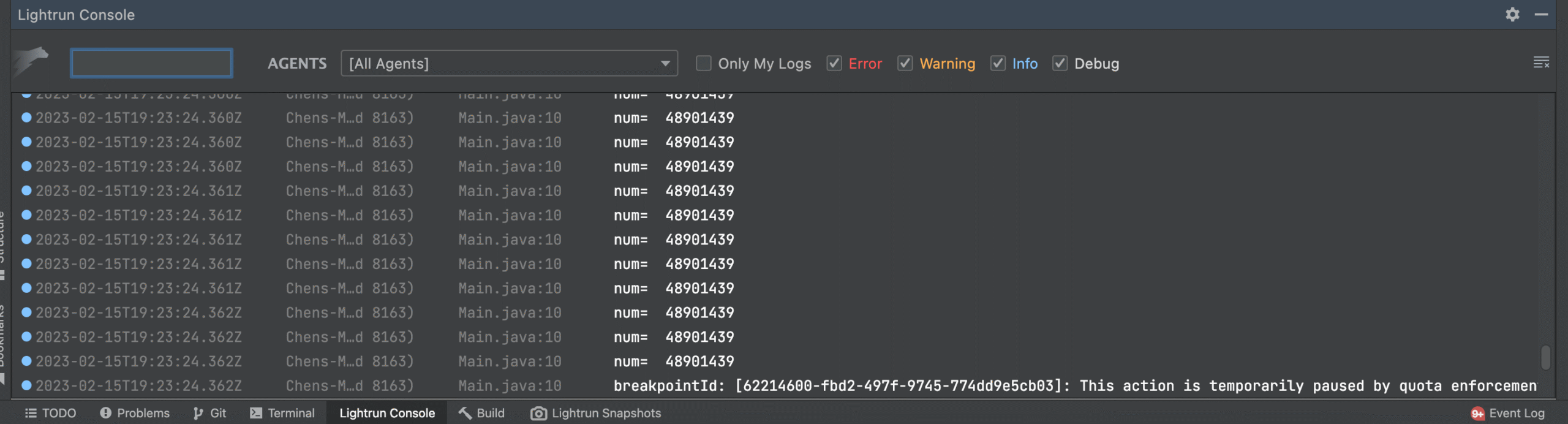Clear console logs using the right-side icon
This screenshot has height=424, width=1568.
tap(1541, 62)
